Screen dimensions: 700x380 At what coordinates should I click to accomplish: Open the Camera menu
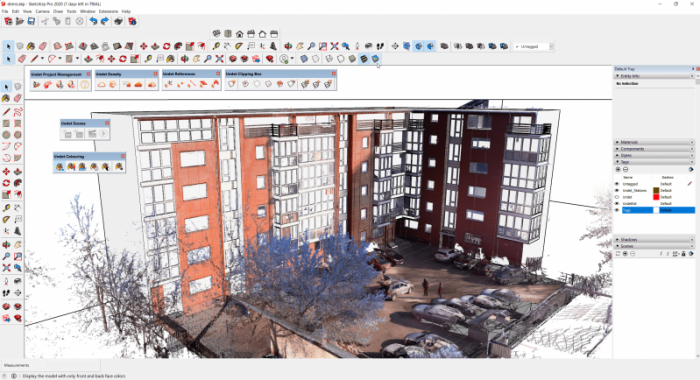[42, 11]
